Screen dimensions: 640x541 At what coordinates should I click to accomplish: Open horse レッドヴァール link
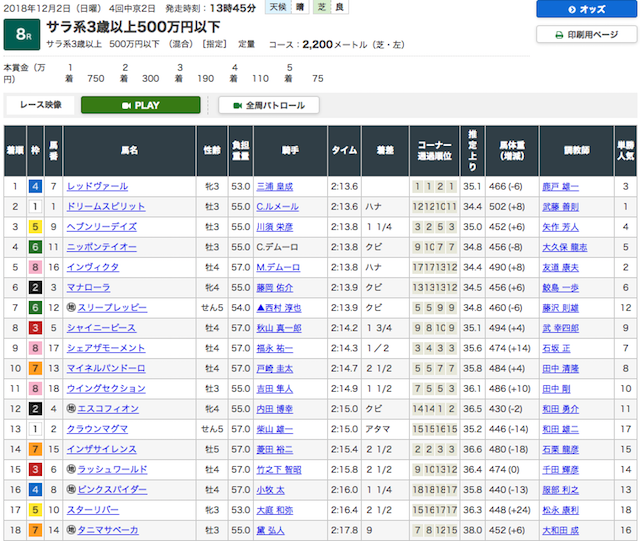tap(98, 187)
